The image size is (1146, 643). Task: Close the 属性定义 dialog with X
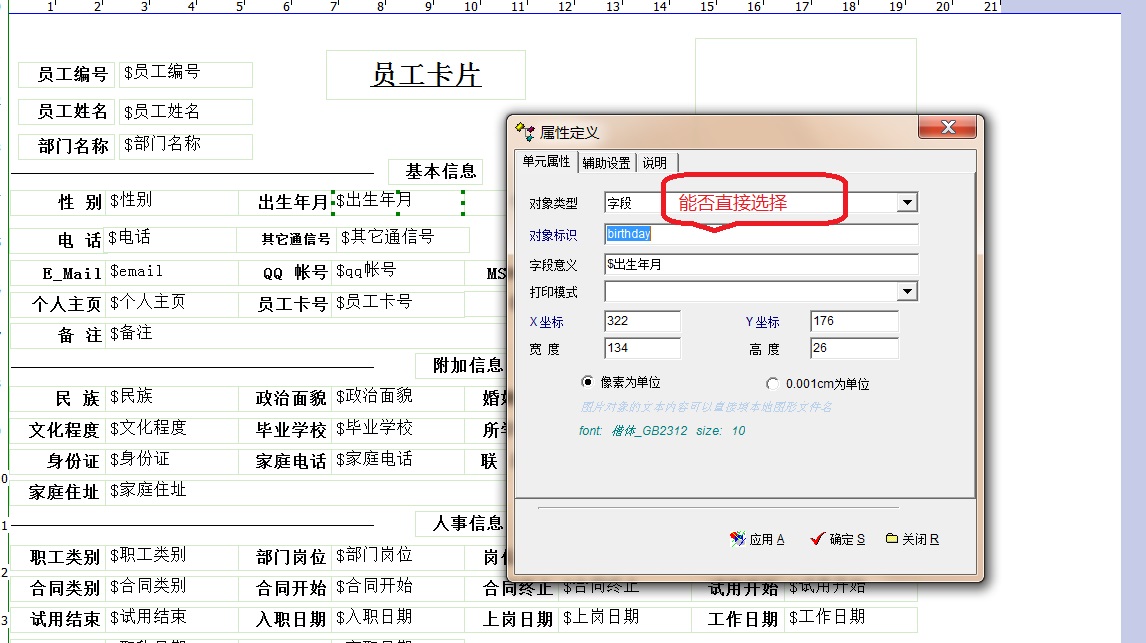tap(946, 128)
